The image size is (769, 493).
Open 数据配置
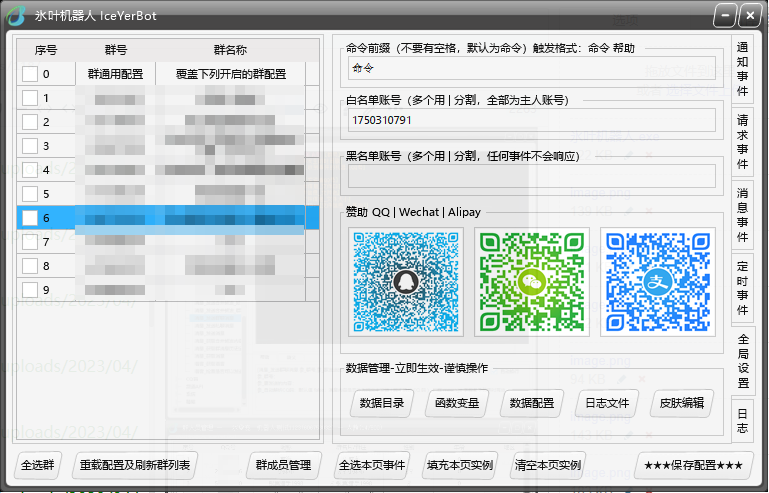tap(532, 403)
